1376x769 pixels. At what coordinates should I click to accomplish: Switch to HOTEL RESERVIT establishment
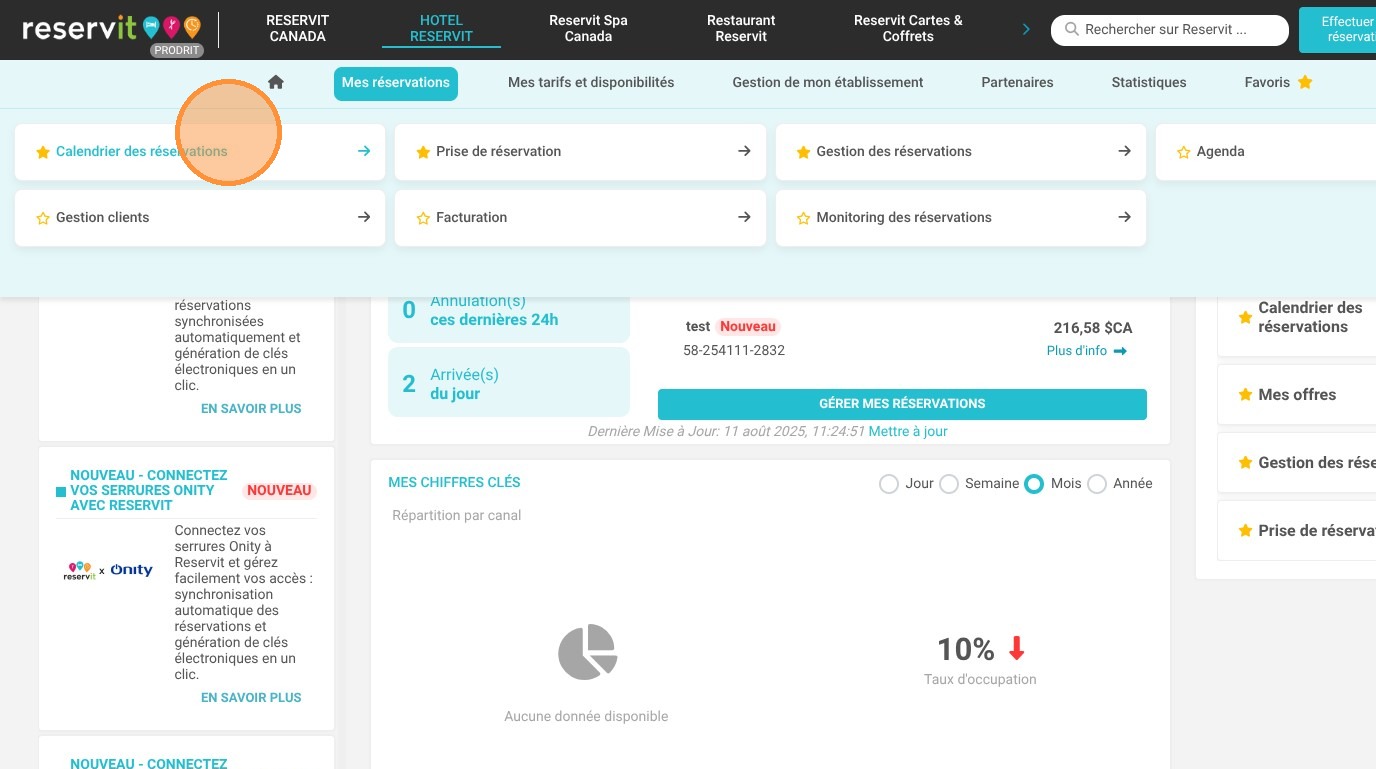point(441,28)
